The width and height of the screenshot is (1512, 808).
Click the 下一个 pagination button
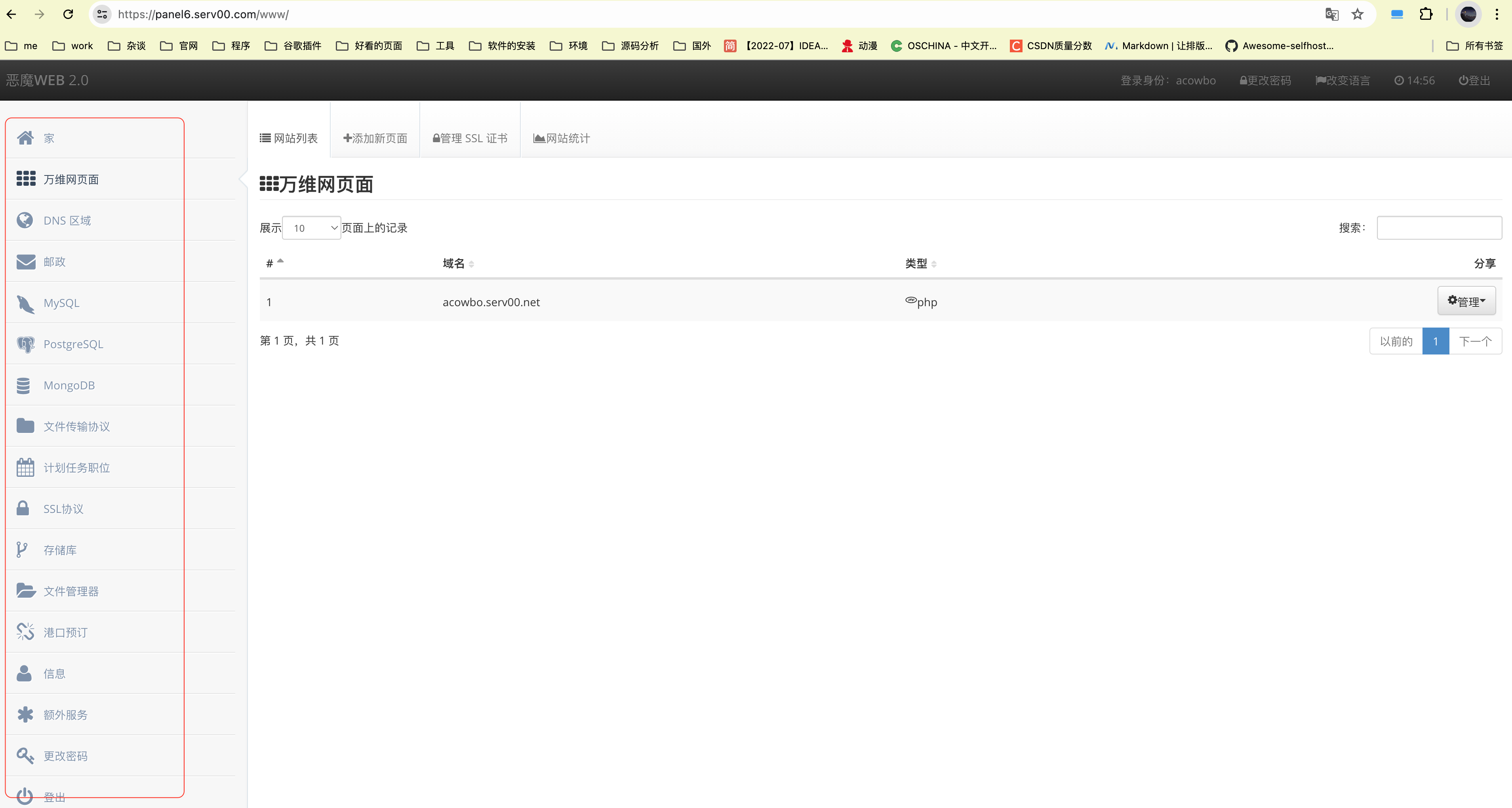(x=1475, y=341)
